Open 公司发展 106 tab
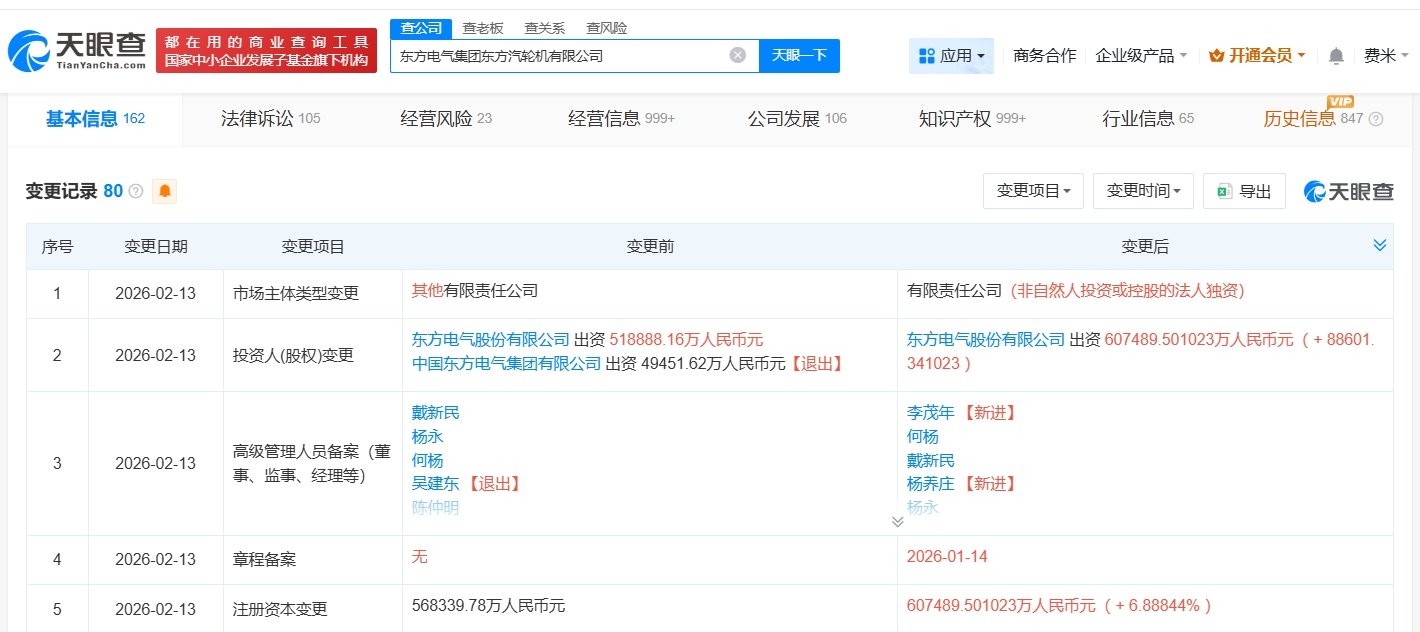 pyautogui.click(x=797, y=119)
